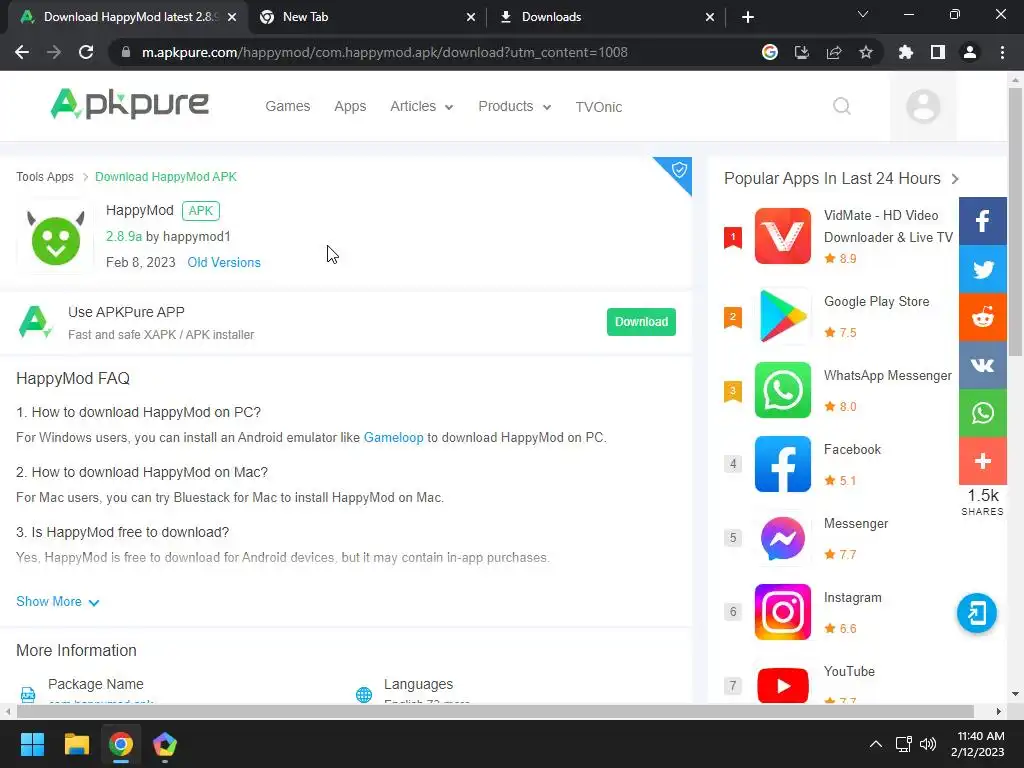Open Messenger app icon in popular list

coord(782,538)
